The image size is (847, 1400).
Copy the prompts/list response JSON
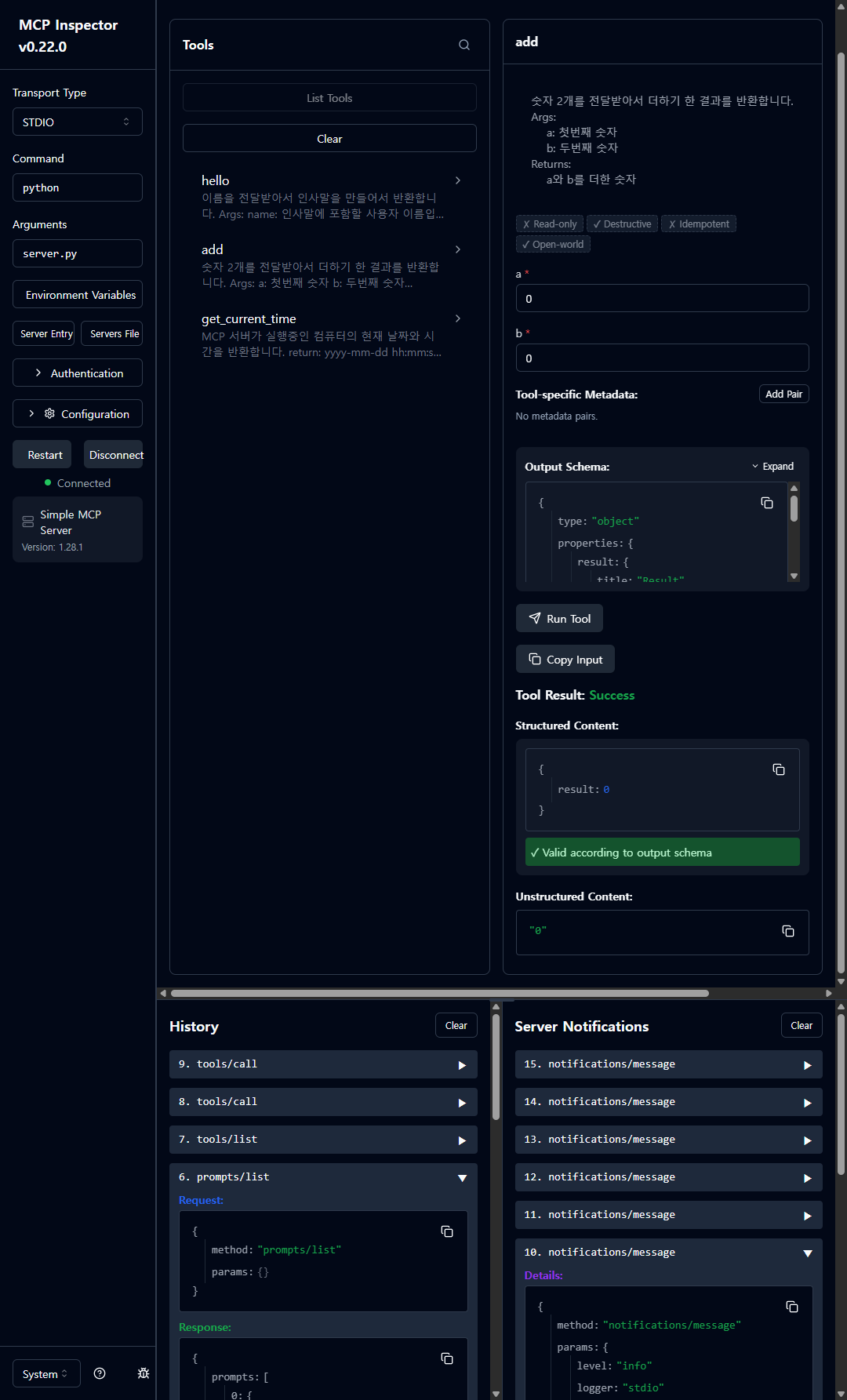[x=447, y=1358]
